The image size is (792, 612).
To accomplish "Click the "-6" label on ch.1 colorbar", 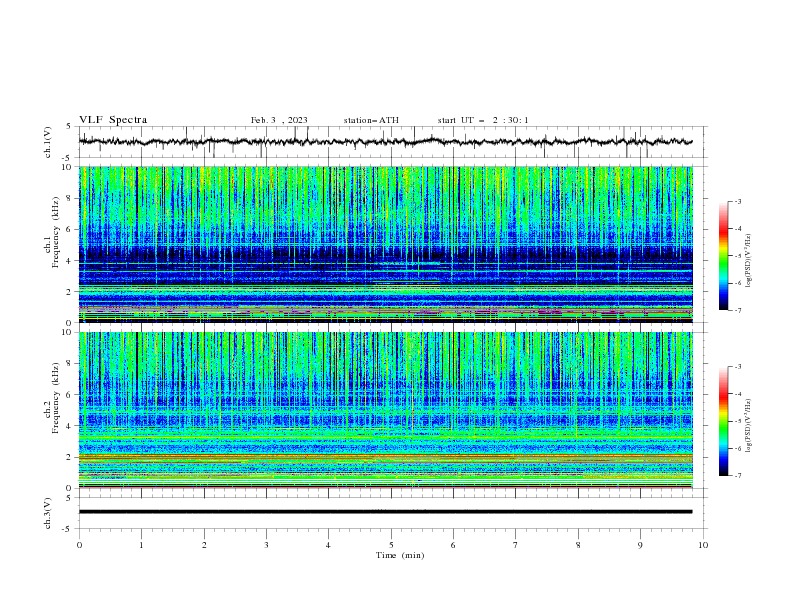I will click(738, 283).
